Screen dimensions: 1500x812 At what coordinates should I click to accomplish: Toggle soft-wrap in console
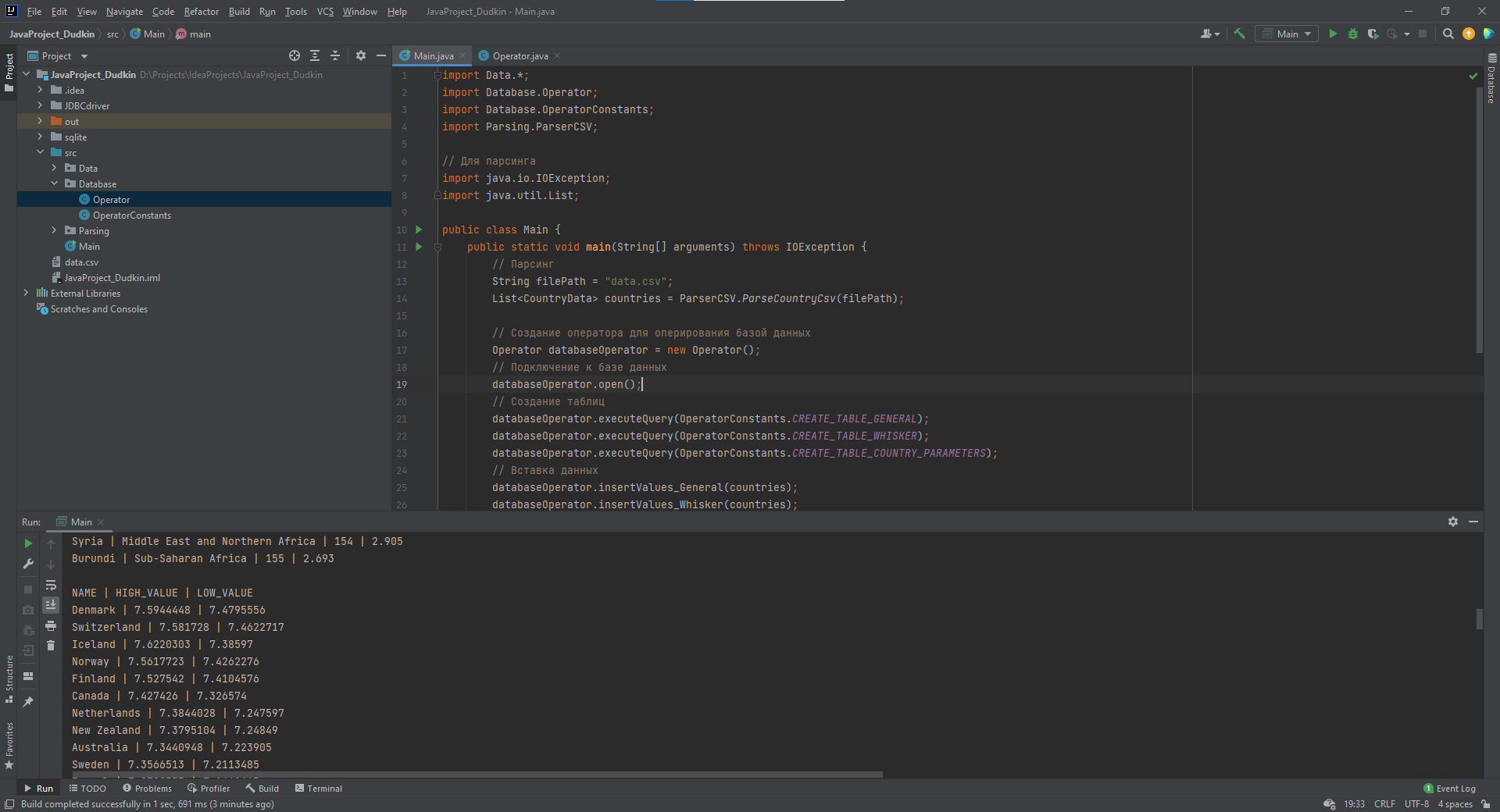click(51, 585)
